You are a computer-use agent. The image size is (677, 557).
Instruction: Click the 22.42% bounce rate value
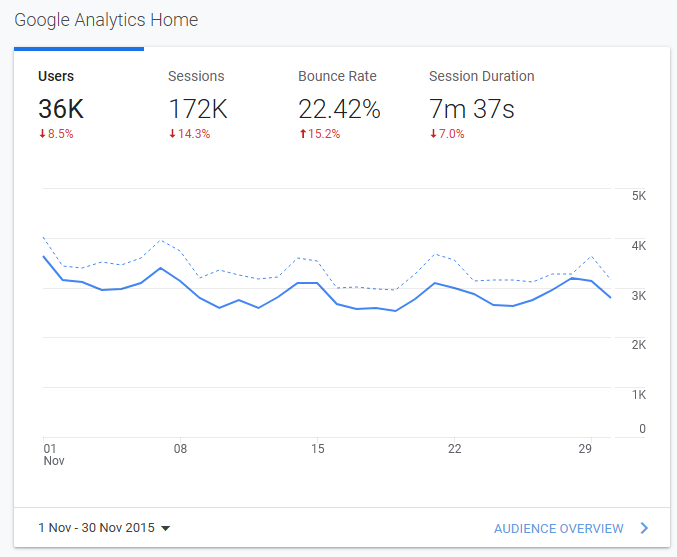339,109
